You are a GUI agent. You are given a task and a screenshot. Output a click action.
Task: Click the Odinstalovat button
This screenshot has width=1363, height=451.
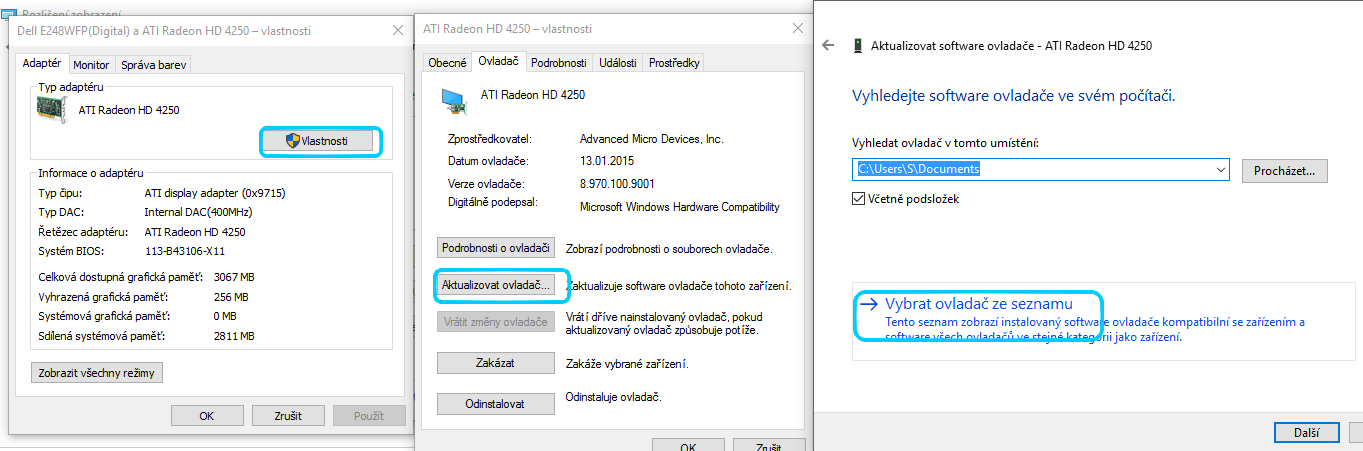click(496, 403)
